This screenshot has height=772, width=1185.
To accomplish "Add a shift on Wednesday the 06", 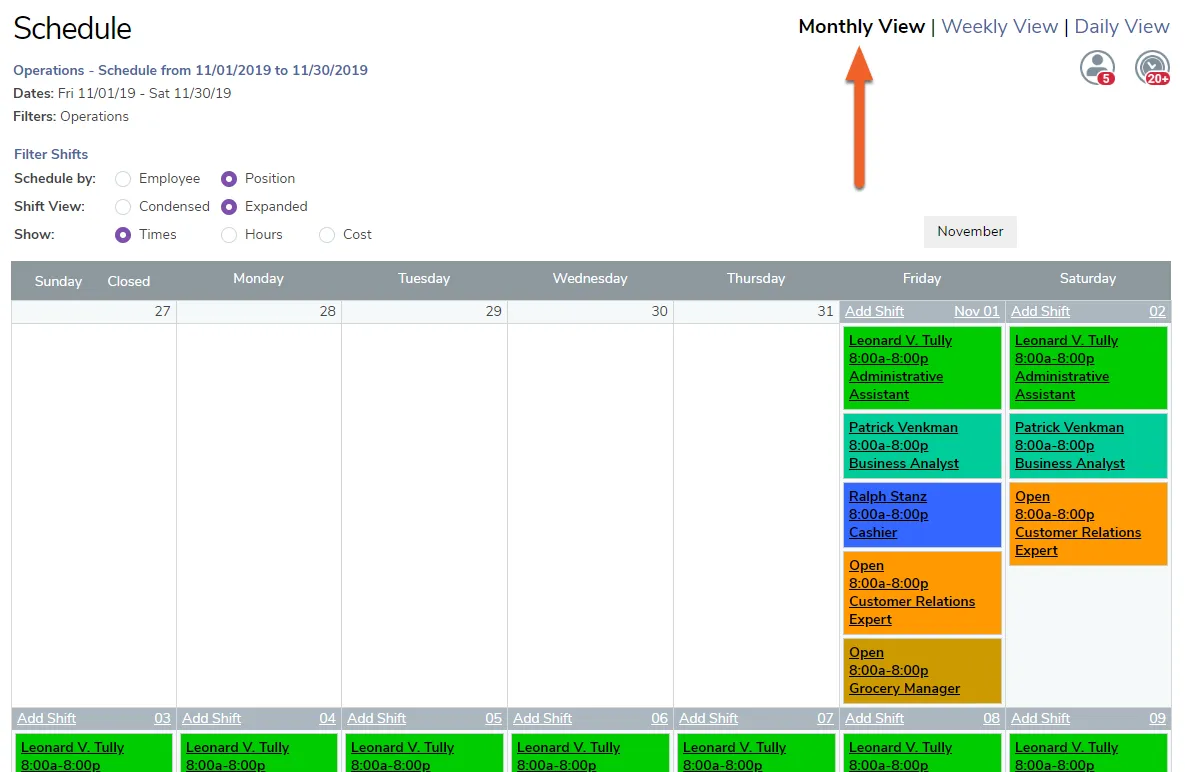I will click(x=543, y=718).
